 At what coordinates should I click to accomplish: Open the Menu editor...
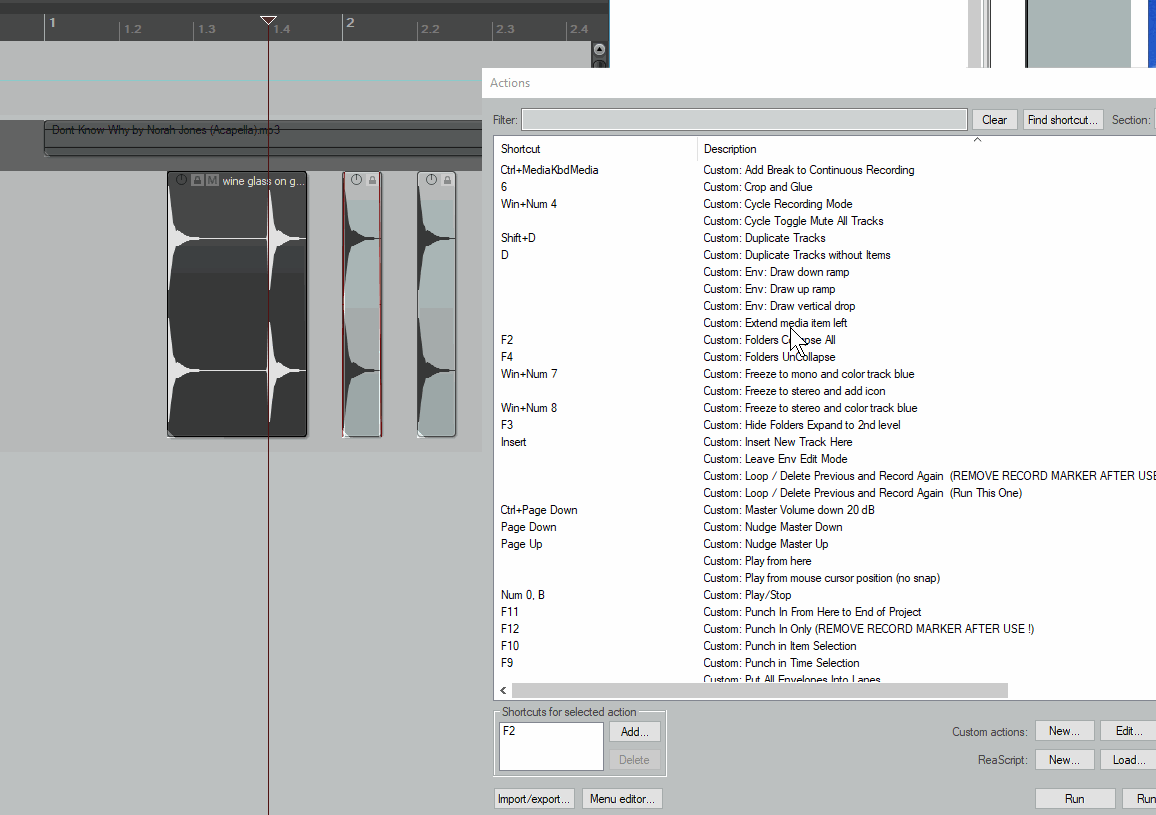pyautogui.click(x=622, y=799)
